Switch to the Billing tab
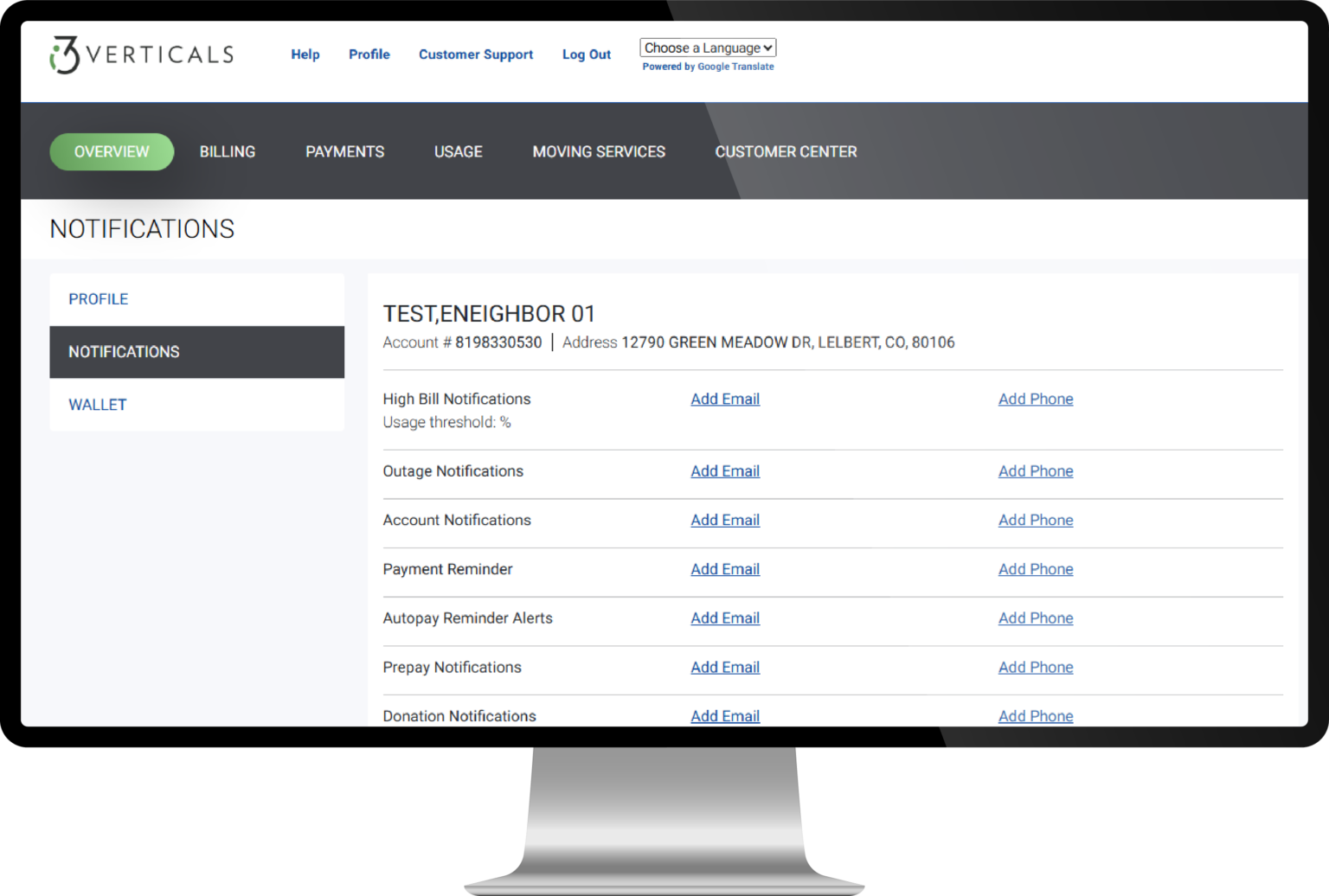Viewport: 1329px width, 896px height. pyautogui.click(x=227, y=151)
